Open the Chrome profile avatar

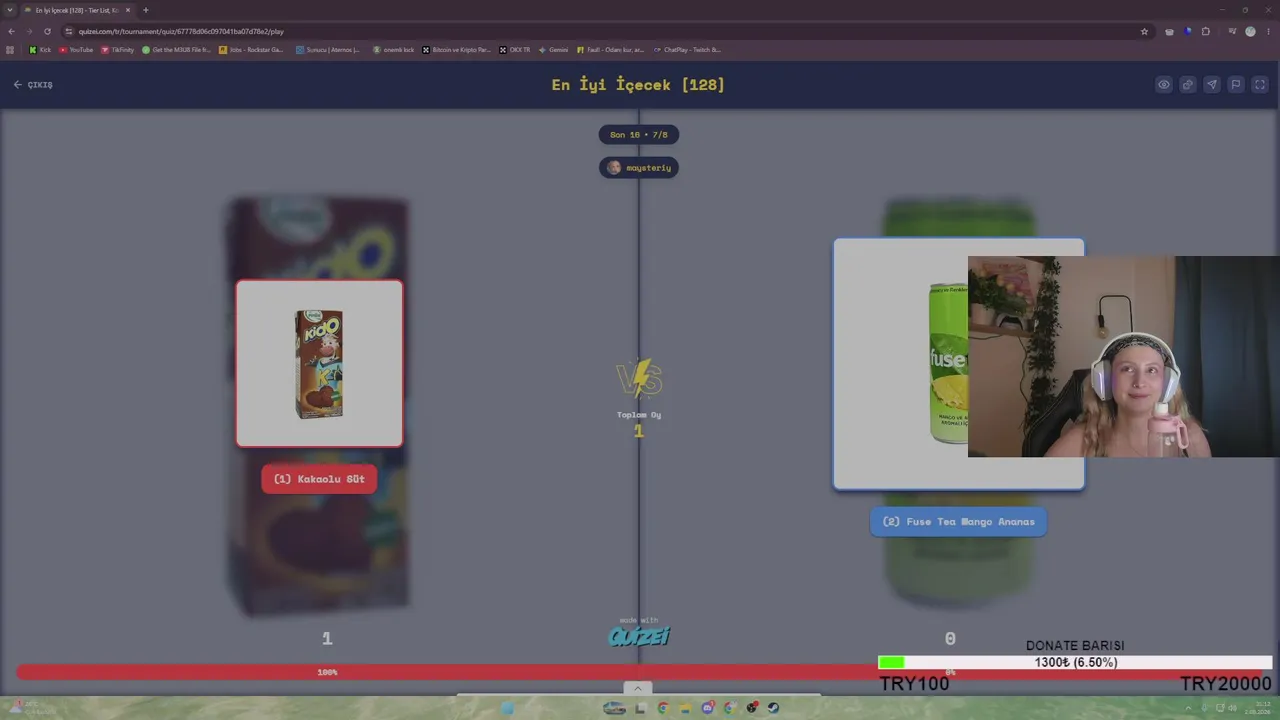[x=1250, y=31]
